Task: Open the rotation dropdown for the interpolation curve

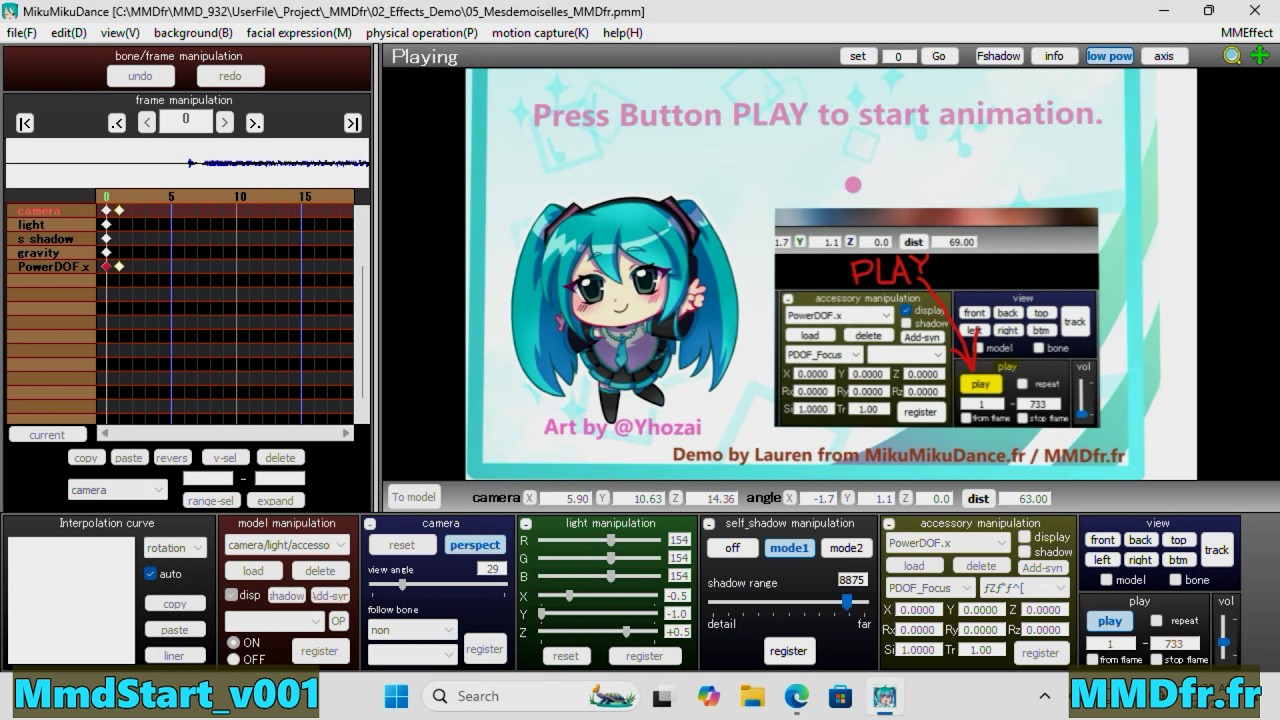Action: (x=175, y=548)
